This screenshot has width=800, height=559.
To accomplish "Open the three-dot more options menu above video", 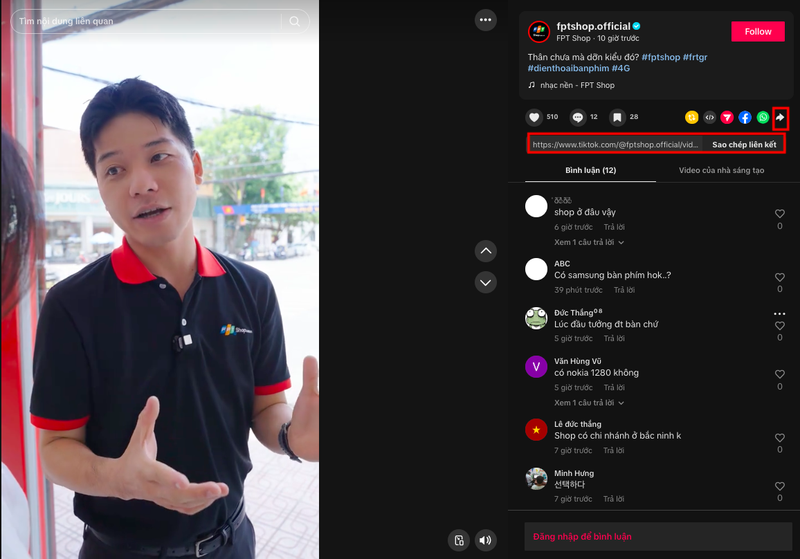I will click(x=485, y=20).
